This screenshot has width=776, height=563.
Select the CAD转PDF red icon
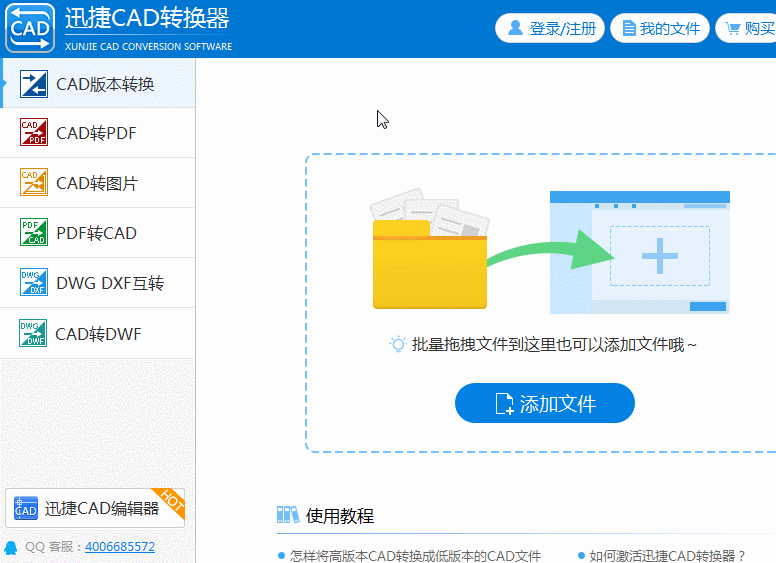(34, 132)
